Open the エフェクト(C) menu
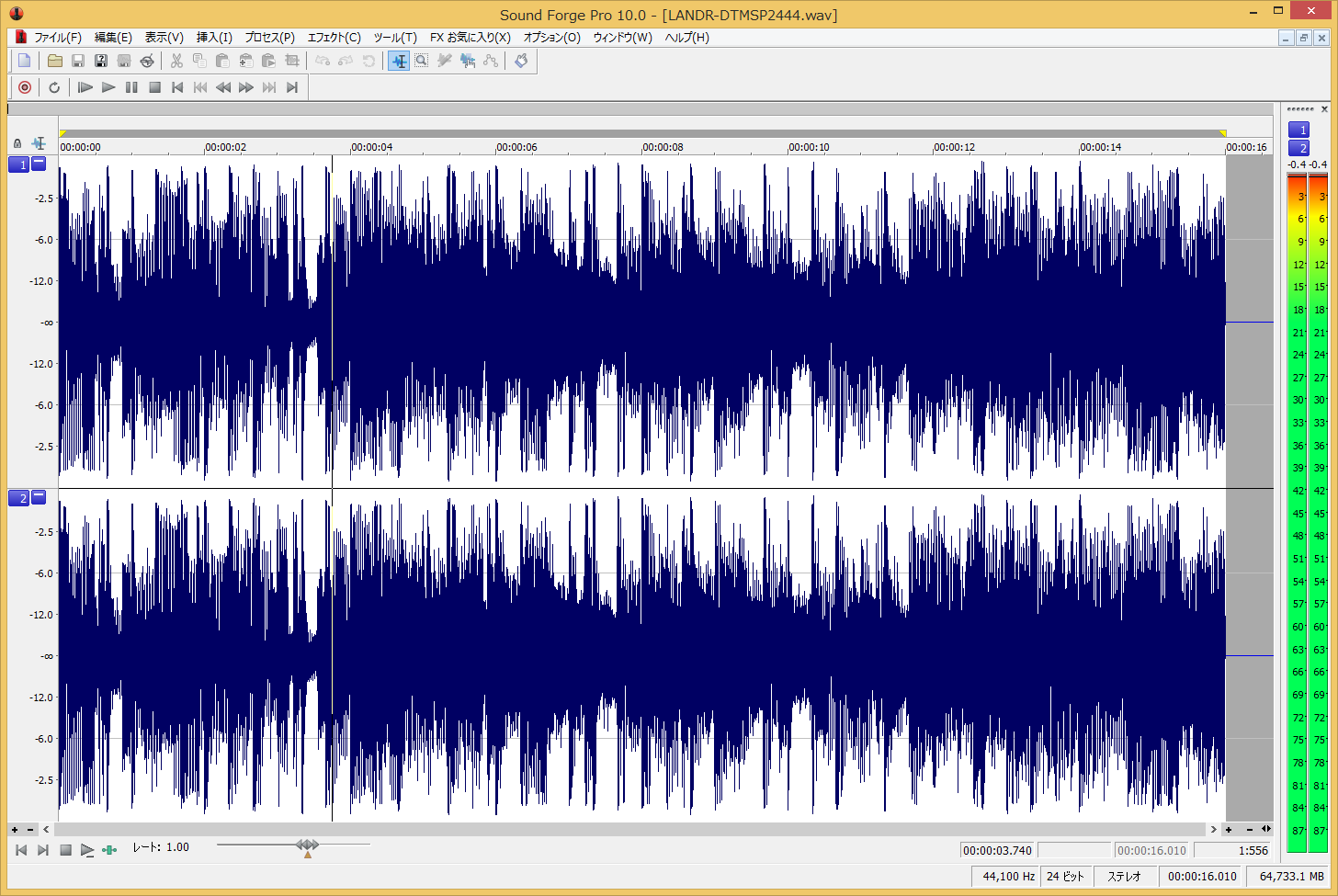 [334, 38]
